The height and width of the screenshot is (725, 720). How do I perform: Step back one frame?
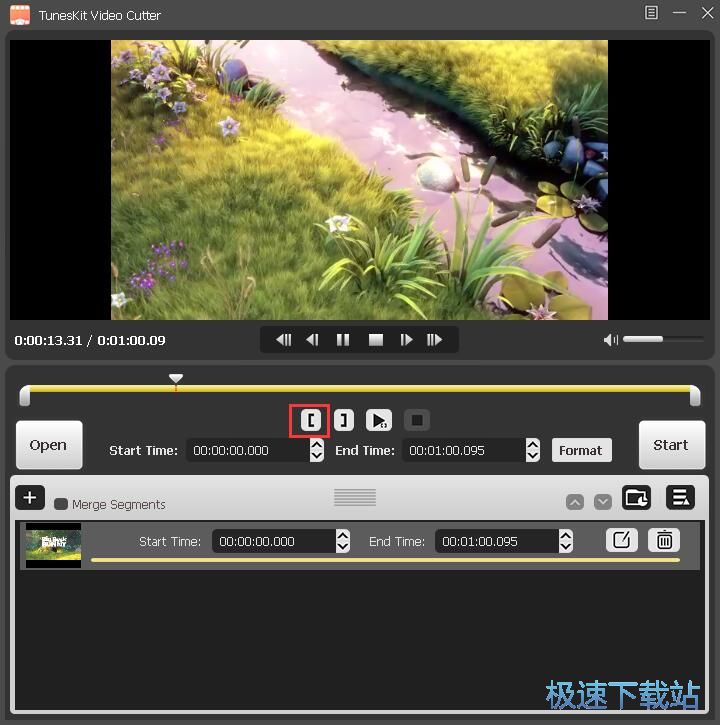pyautogui.click(x=312, y=340)
